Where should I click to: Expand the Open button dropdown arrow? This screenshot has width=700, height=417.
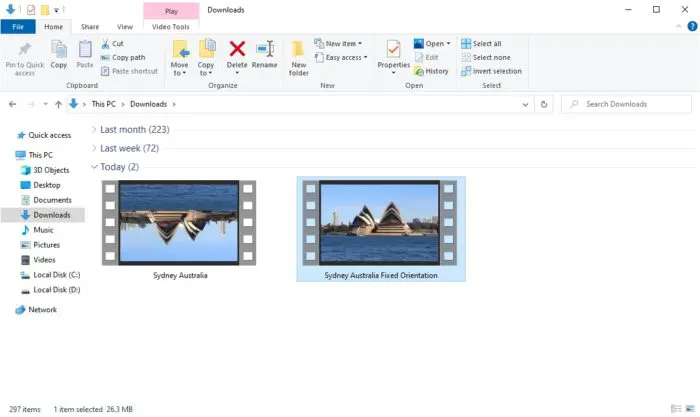coord(448,44)
